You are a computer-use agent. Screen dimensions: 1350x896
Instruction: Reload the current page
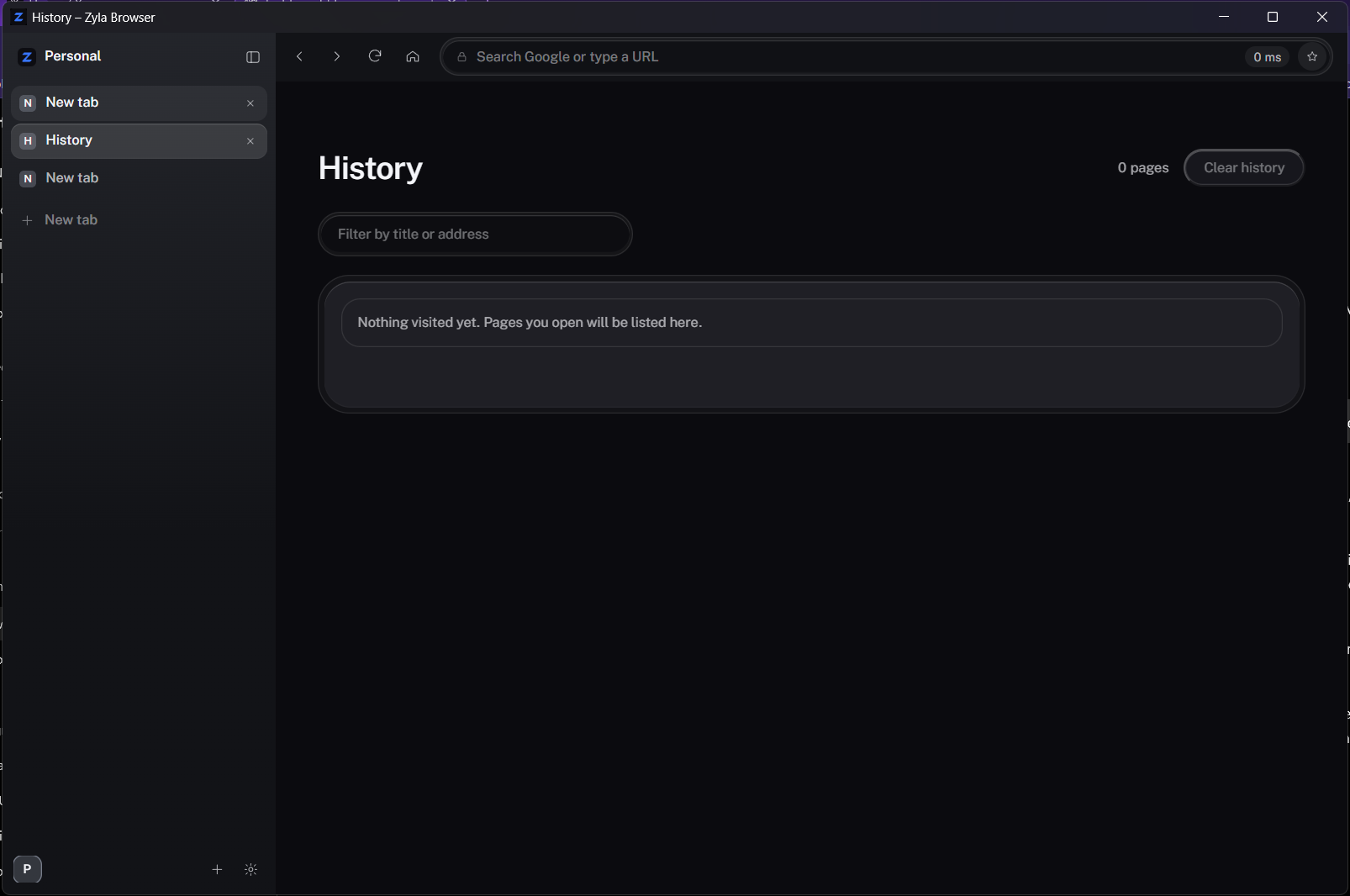pos(375,56)
